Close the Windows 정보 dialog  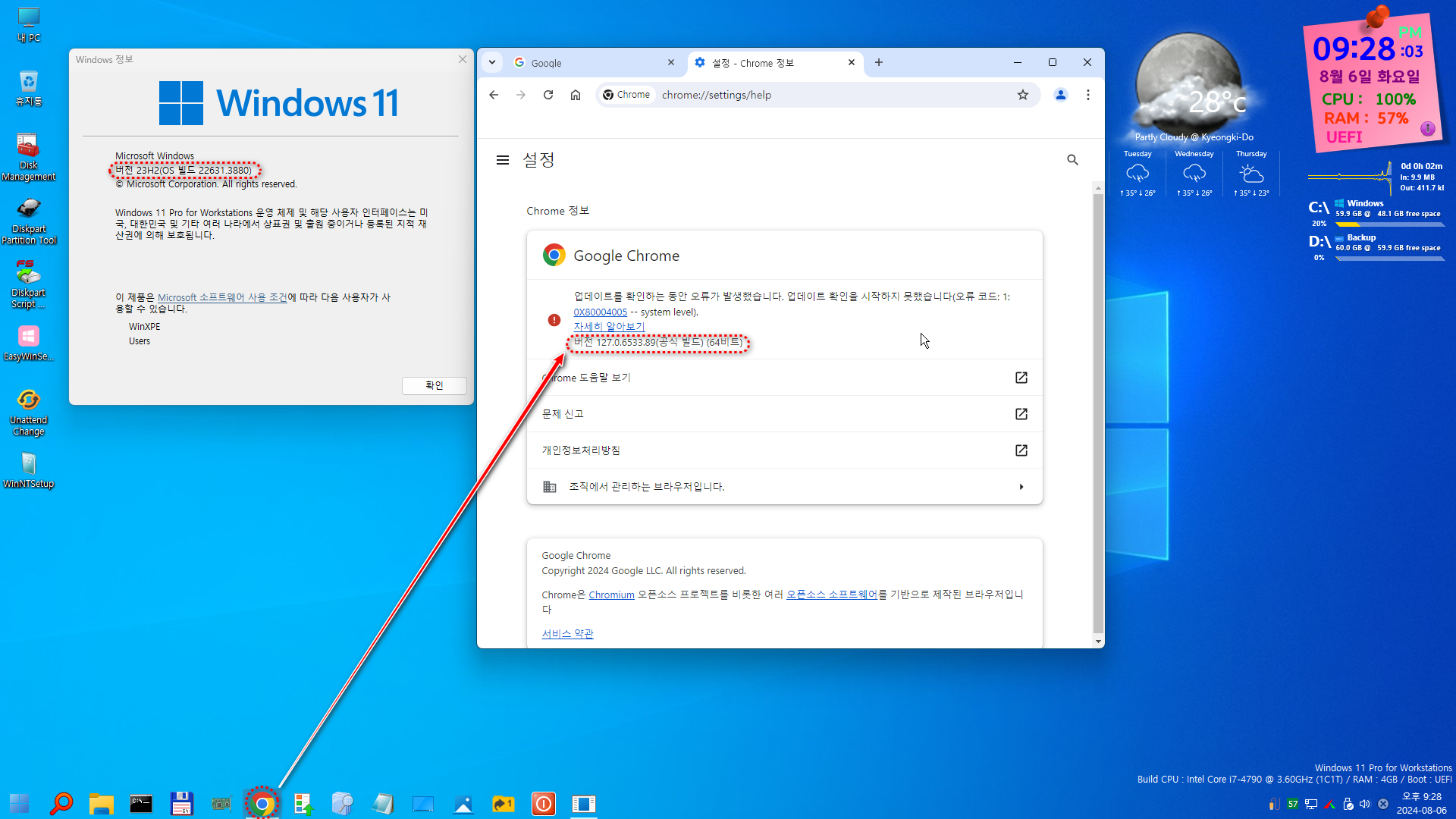coord(463,59)
